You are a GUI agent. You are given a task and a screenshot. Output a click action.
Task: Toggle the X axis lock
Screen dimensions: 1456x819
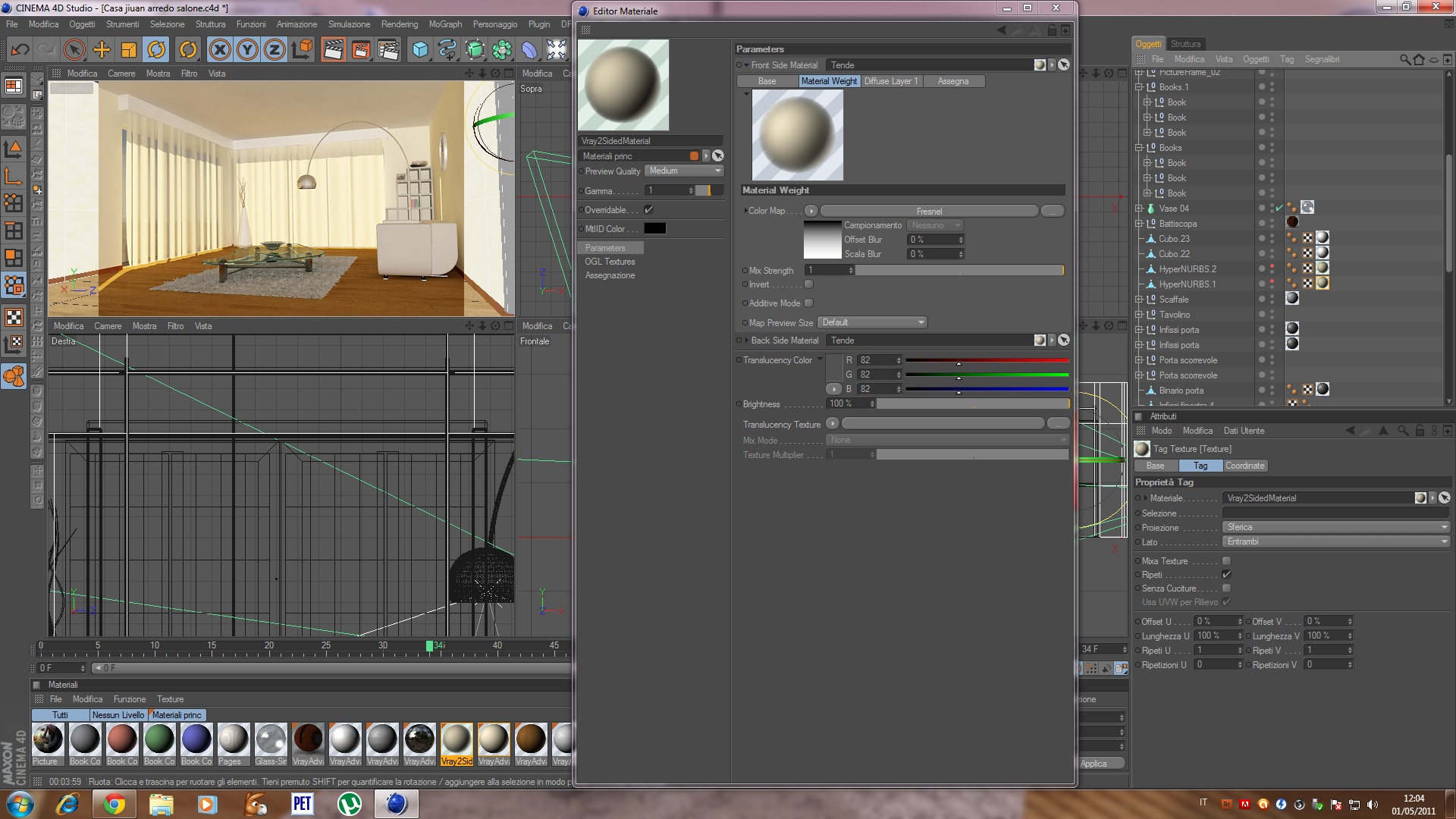click(220, 50)
